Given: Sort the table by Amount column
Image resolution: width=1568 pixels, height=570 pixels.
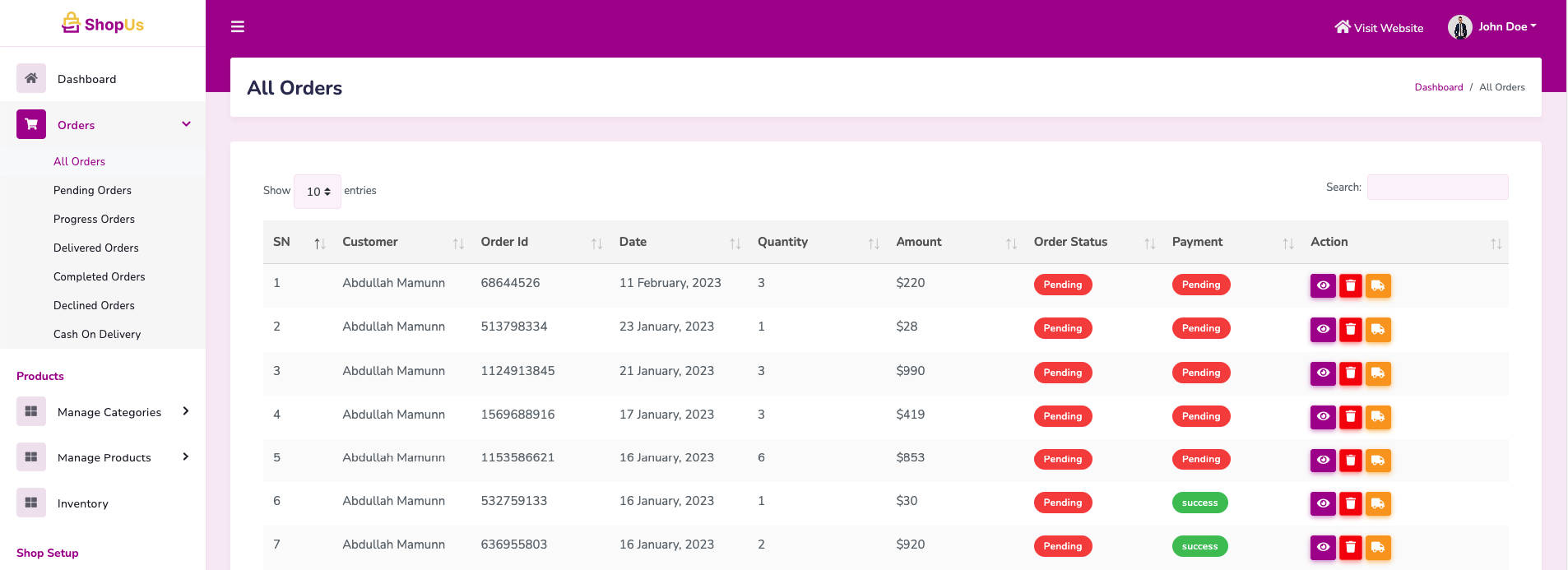Looking at the screenshot, I should pos(919,242).
